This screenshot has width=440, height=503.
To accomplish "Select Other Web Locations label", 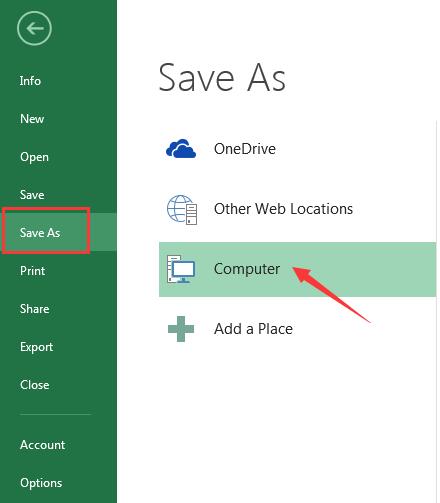I will [283, 209].
